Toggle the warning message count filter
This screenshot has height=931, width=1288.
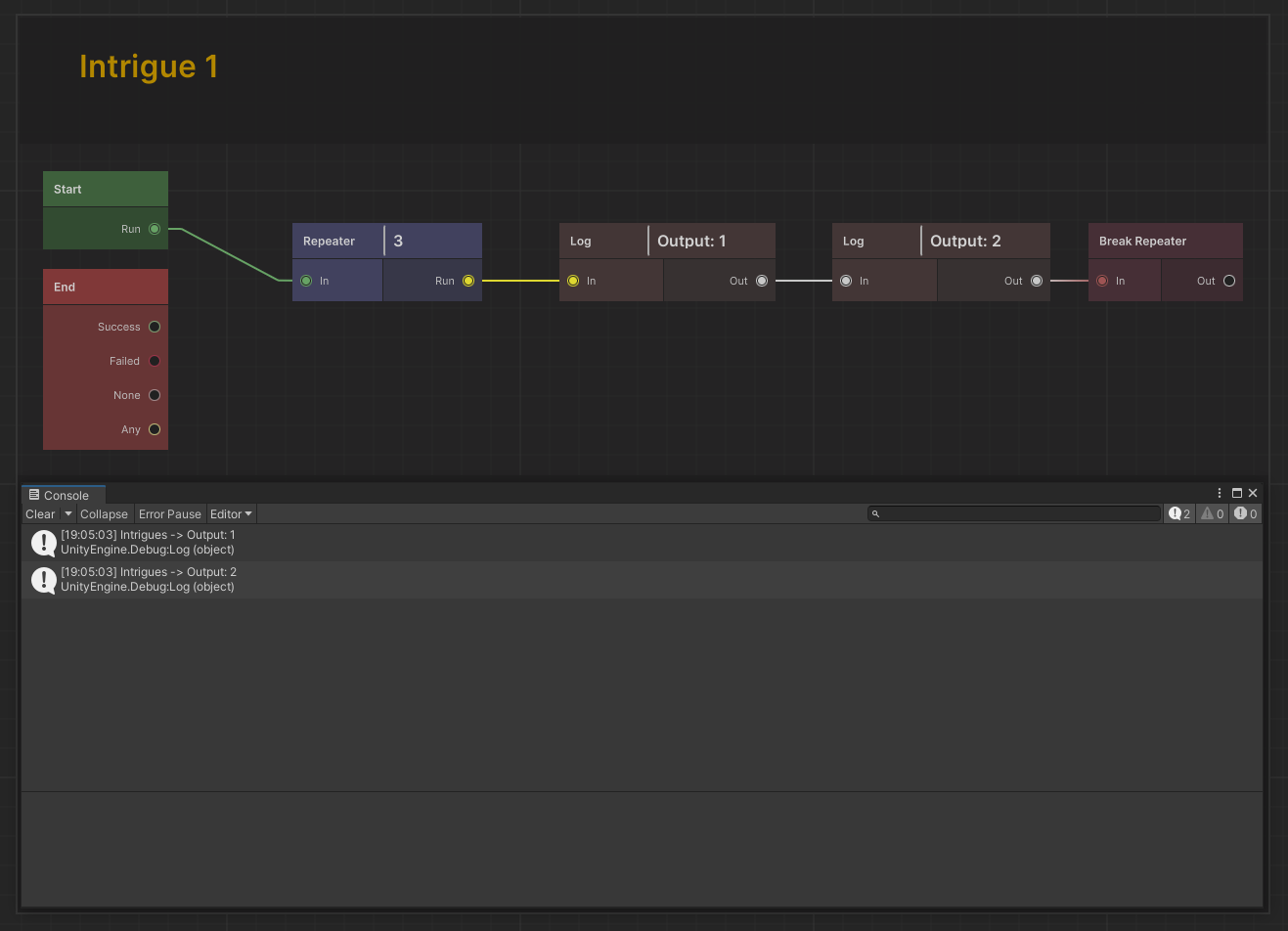(x=1213, y=513)
